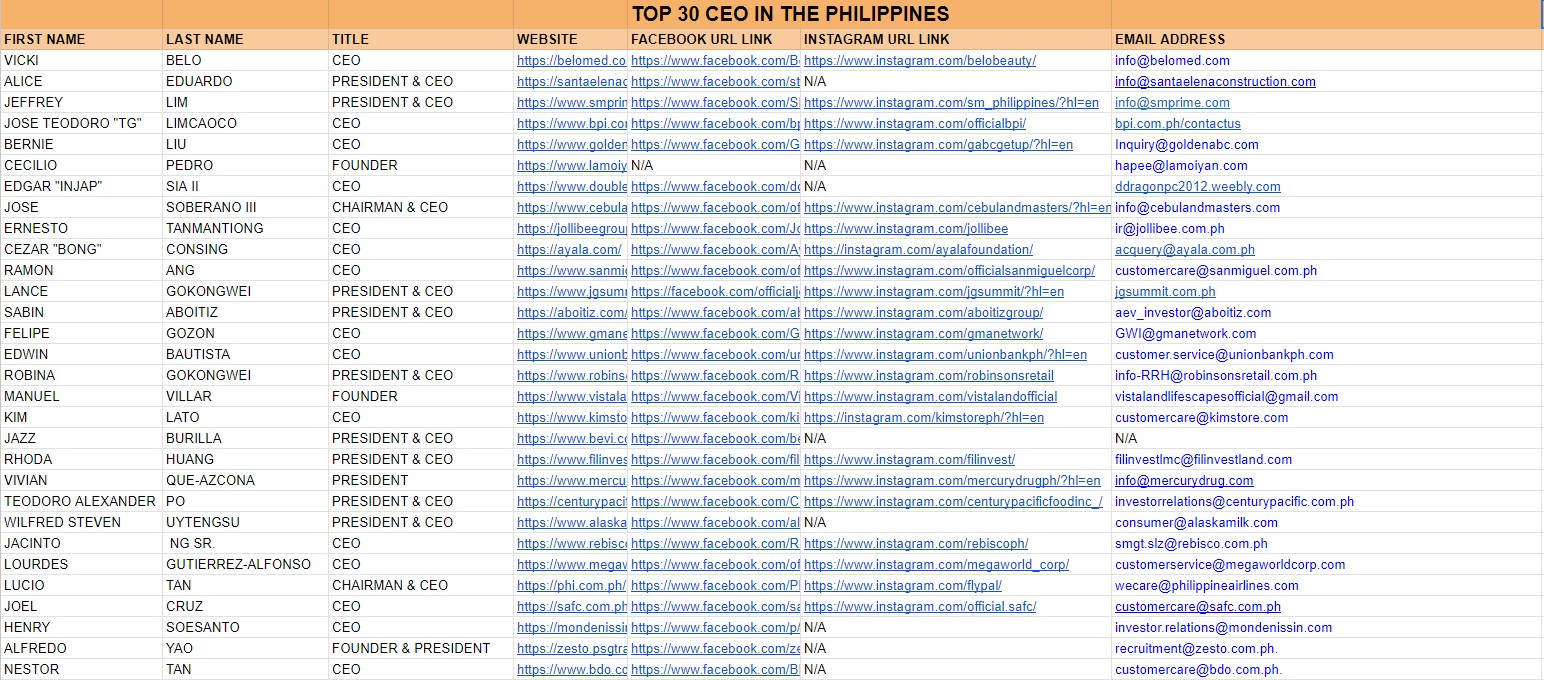Select the FOUNDER & PRESIDENT title cell

pos(421,649)
